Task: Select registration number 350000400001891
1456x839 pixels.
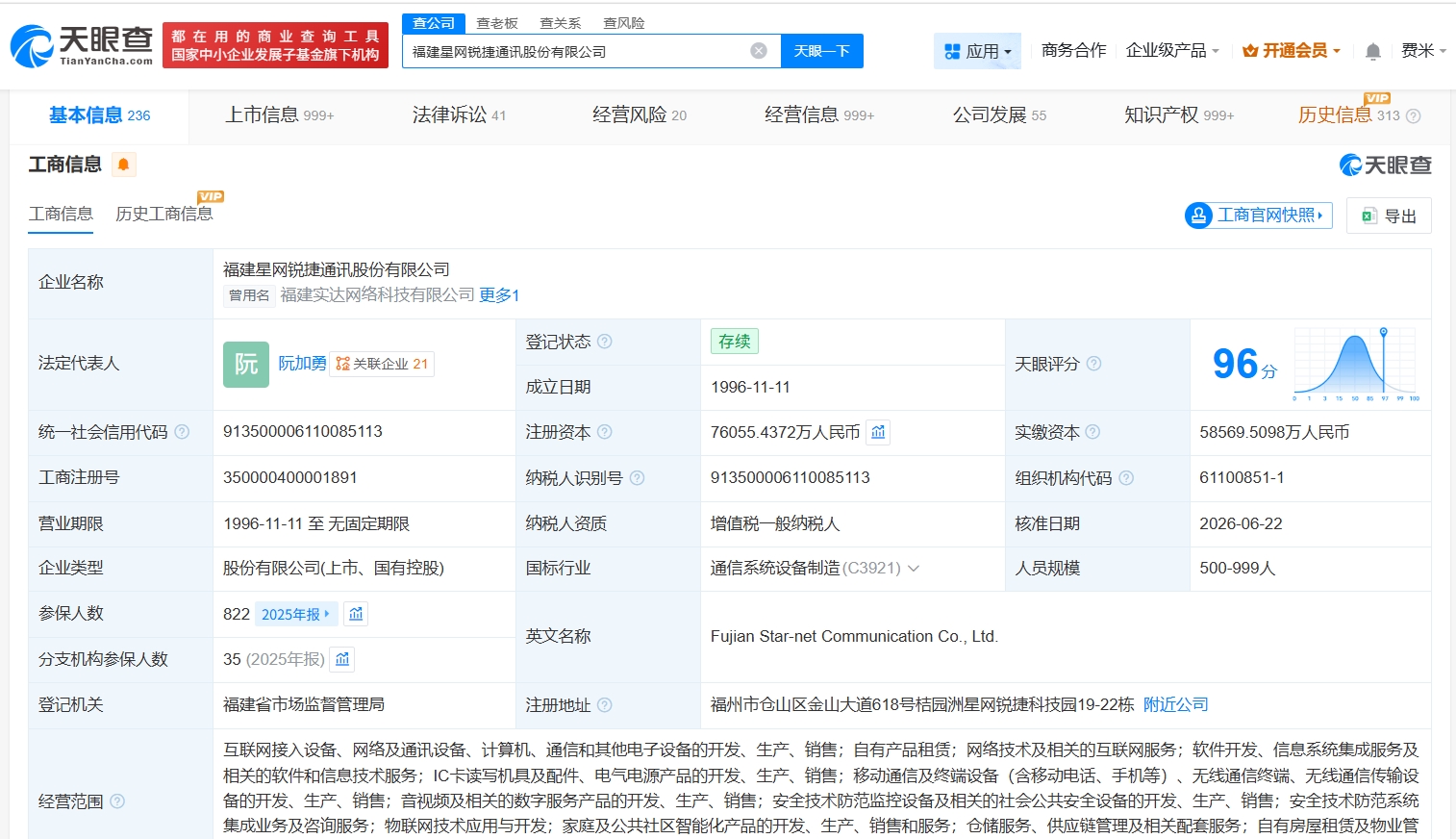Action: 290,478
